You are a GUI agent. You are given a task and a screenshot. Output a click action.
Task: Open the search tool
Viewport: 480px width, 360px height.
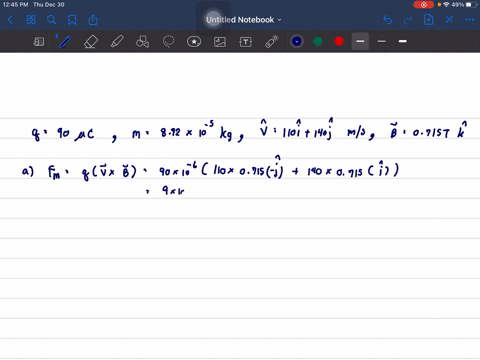pos(51,20)
